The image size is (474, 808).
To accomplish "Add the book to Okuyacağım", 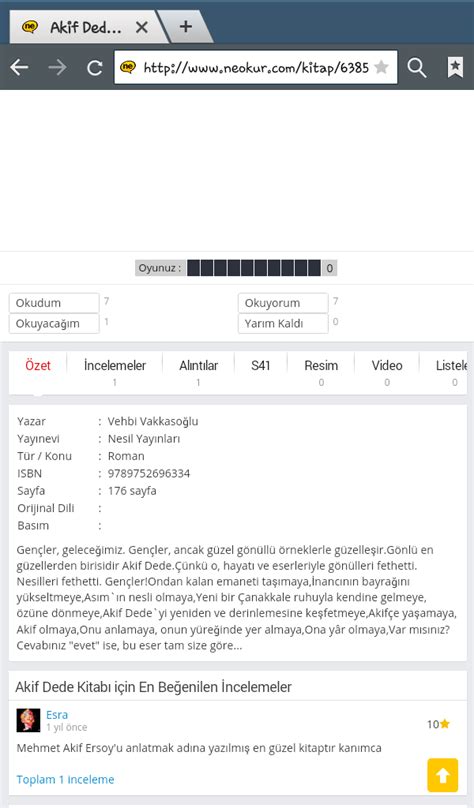I will (x=54, y=324).
